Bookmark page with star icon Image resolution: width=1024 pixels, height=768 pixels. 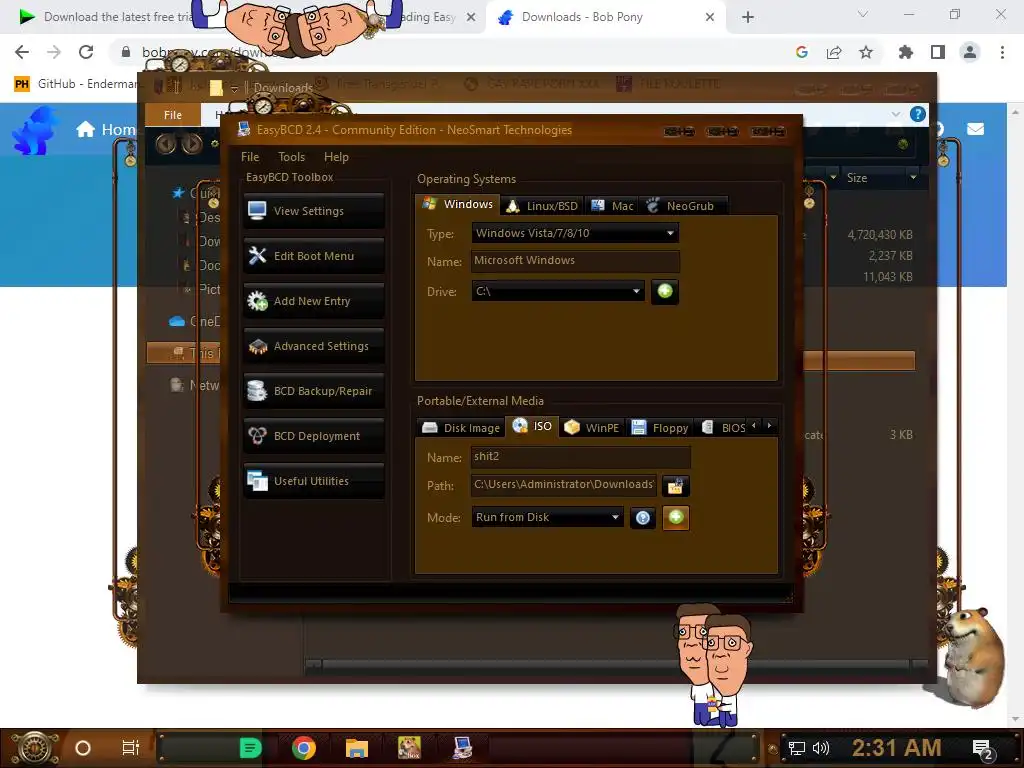click(x=866, y=52)
